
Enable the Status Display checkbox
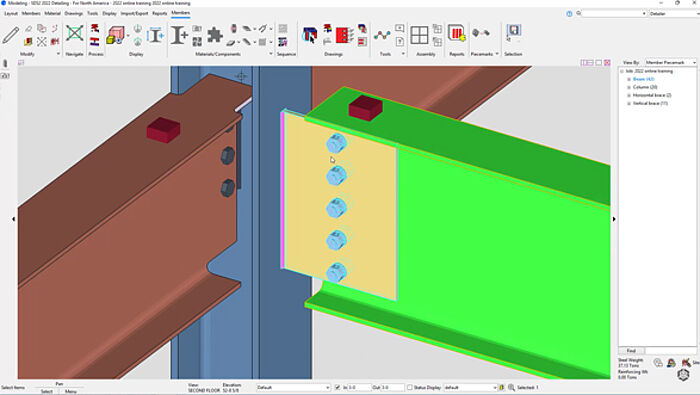(x=409, y=387)
